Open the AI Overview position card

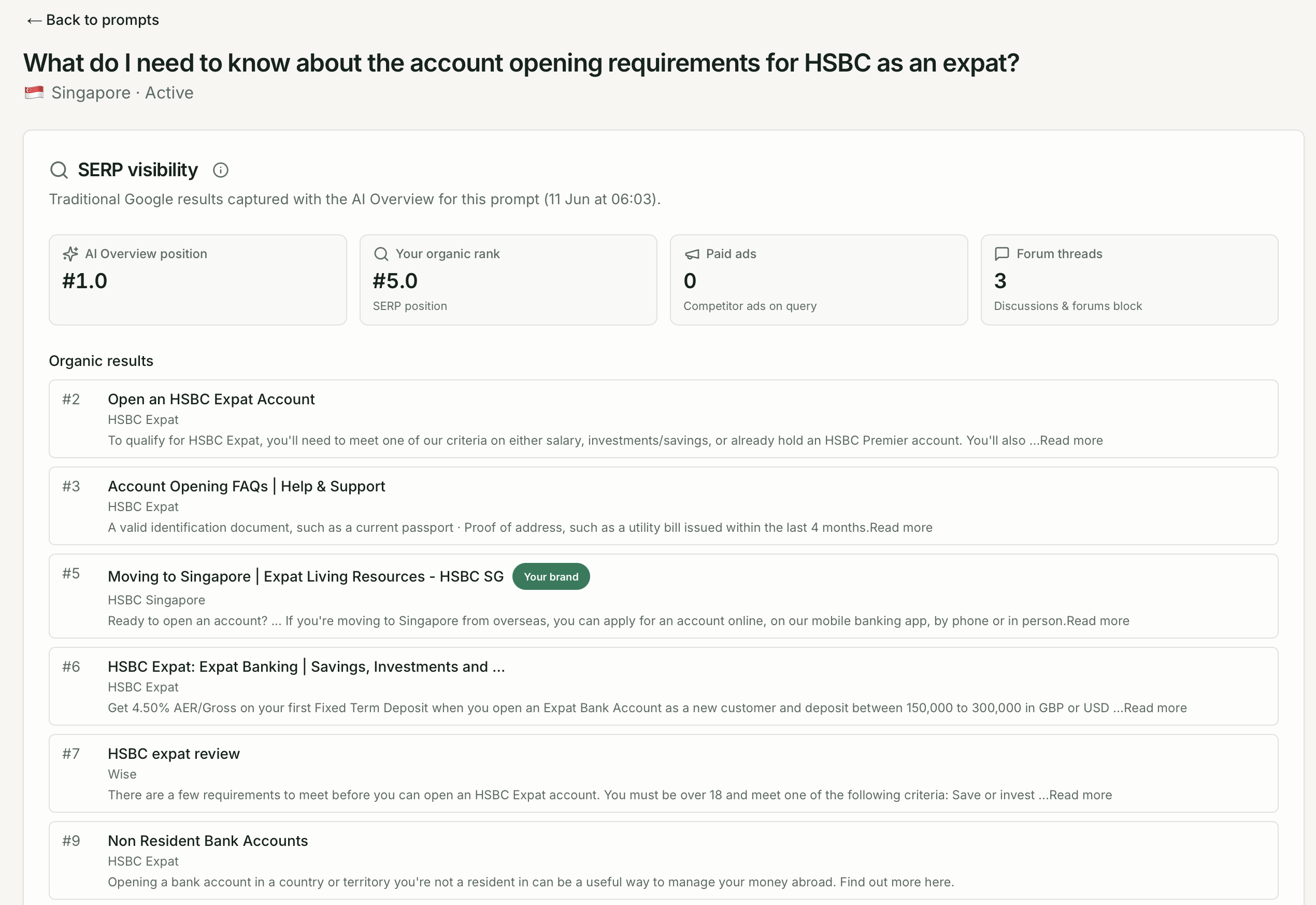(198, 279)
